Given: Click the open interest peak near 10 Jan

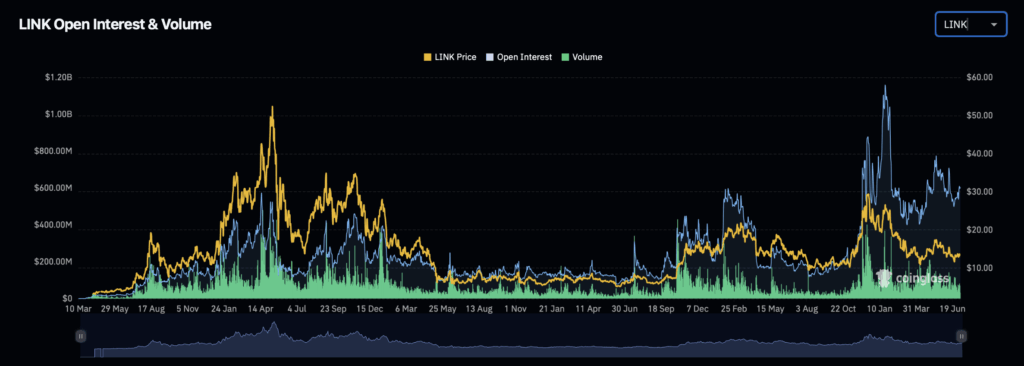Looking at the screenshot, I should point(886,86).
